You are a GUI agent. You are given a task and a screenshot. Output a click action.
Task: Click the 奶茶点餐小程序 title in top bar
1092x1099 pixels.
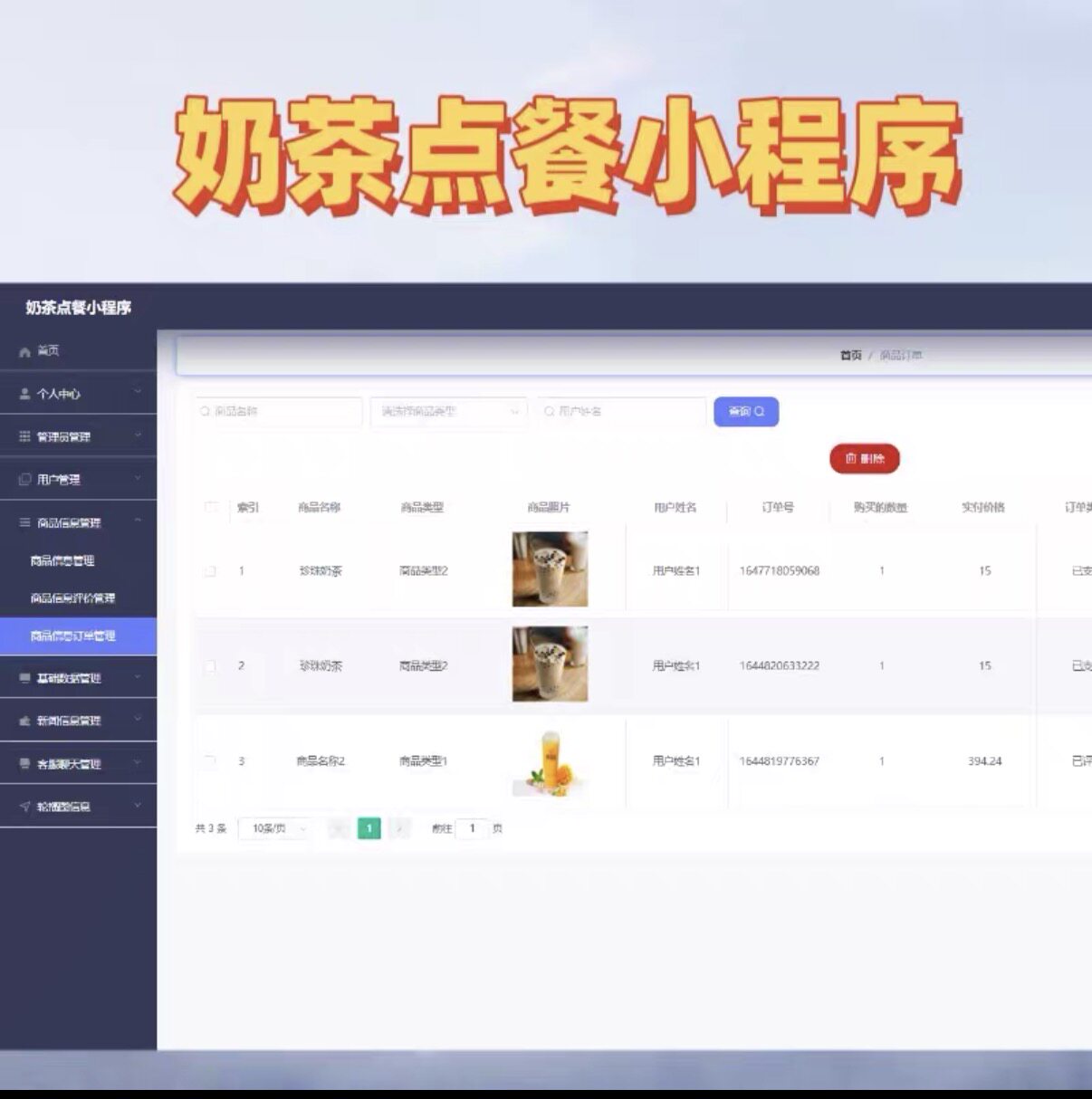tap(79, 308)
